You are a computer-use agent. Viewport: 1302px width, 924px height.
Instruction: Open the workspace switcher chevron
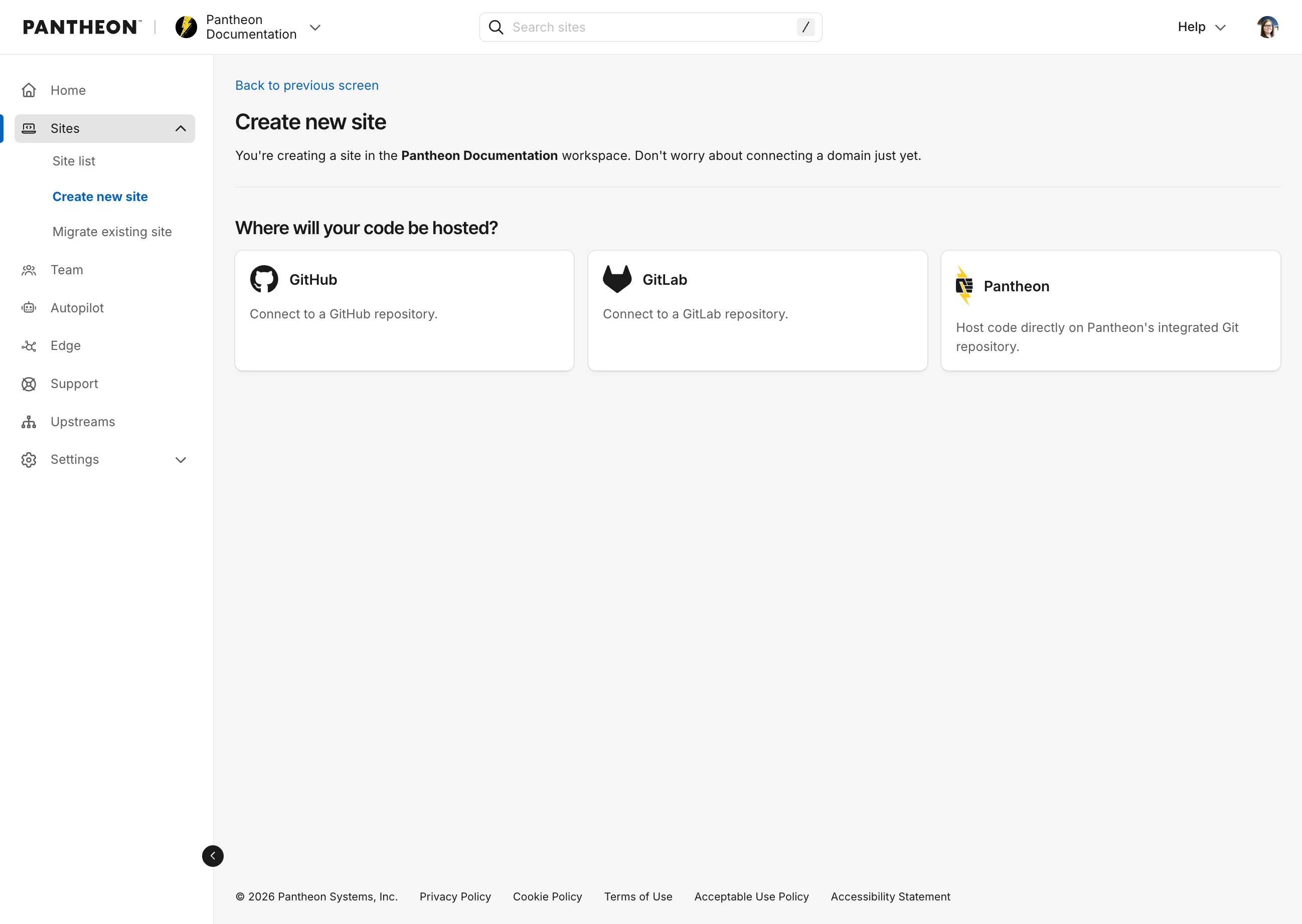click(314, 27)
